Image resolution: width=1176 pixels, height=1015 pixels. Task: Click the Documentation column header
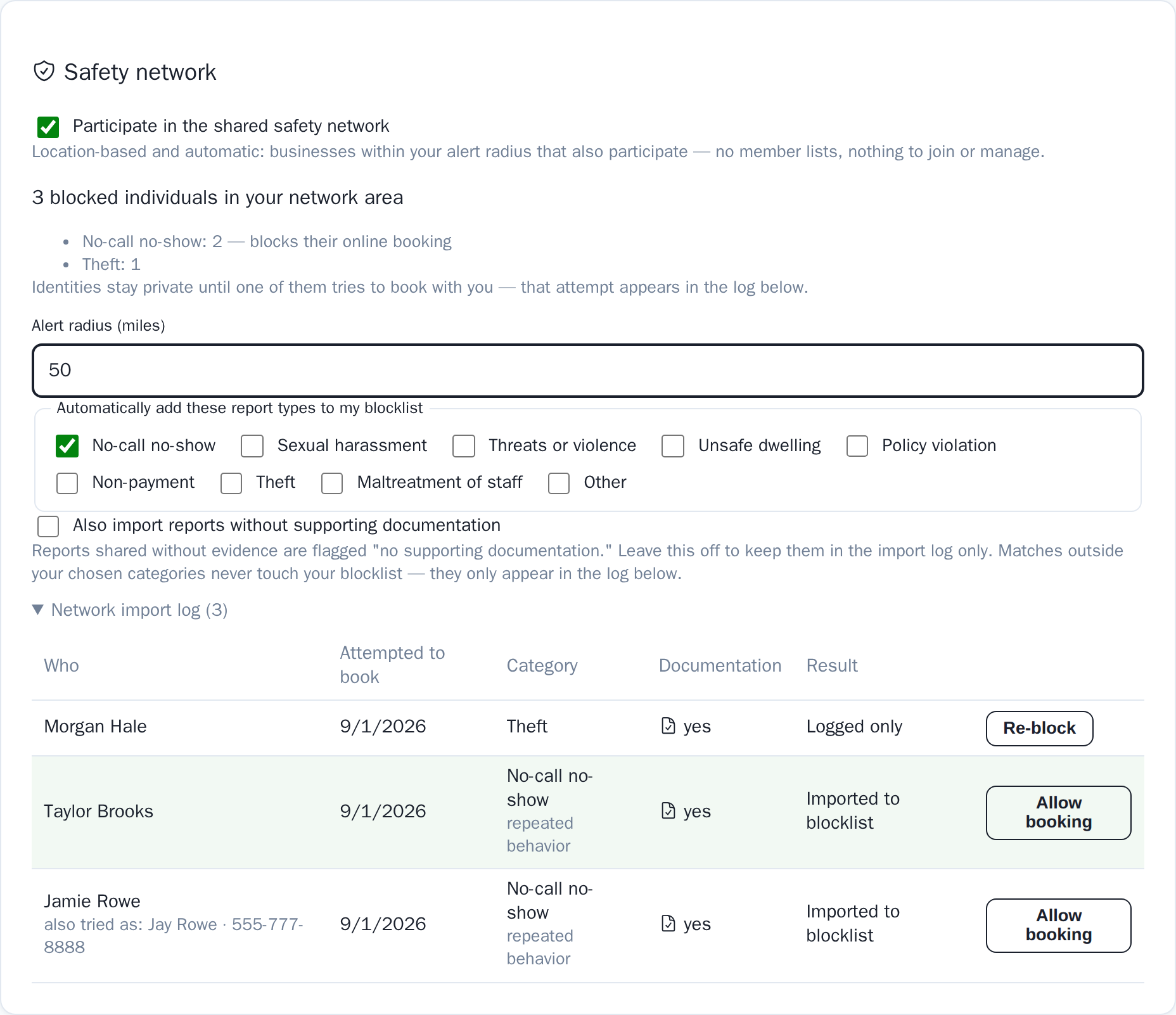pos(720,665)
